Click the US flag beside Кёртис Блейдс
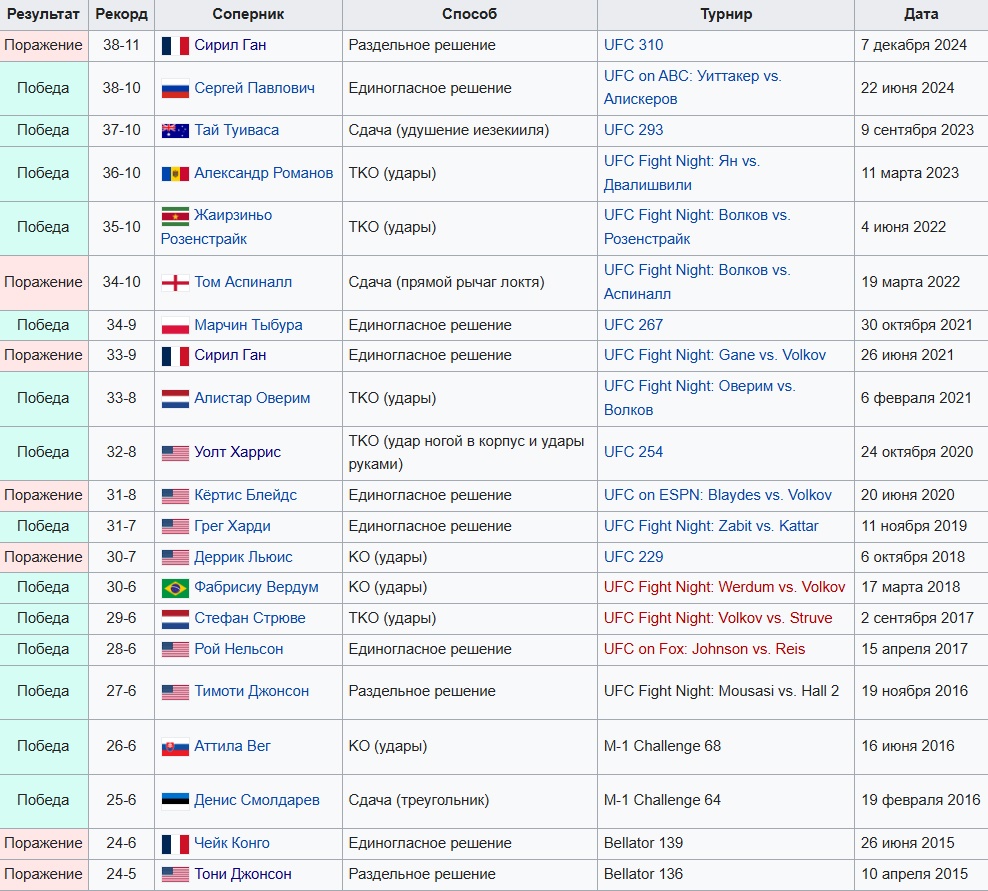The height and width of the screenshot is (891, 988). click(175, 495)
